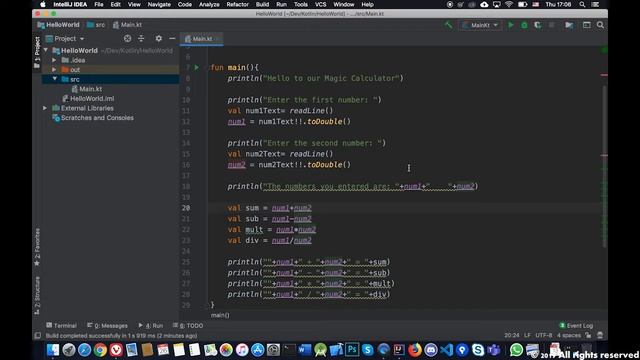Open the Analyze menu

point(209,4)
